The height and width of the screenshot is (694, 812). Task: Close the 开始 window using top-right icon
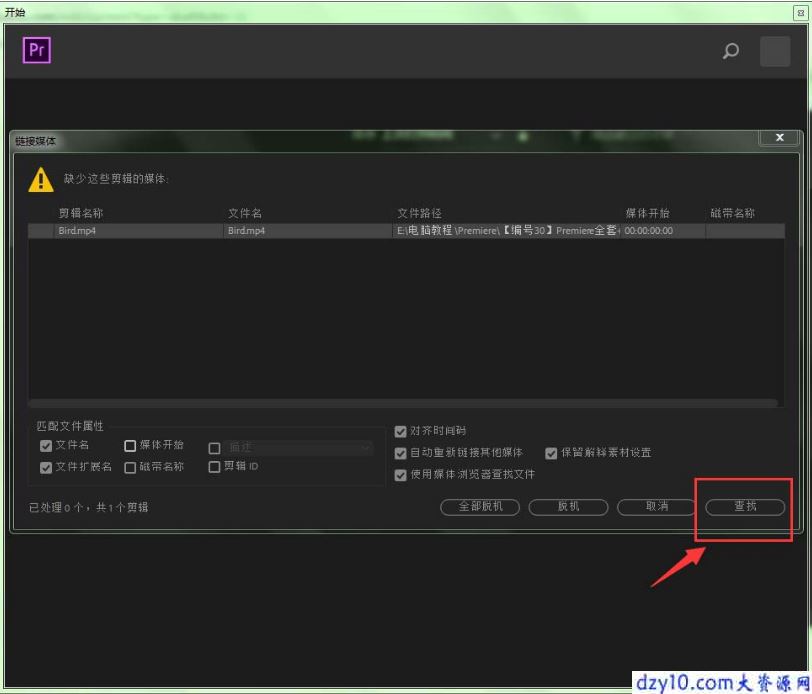pos(801,13)
